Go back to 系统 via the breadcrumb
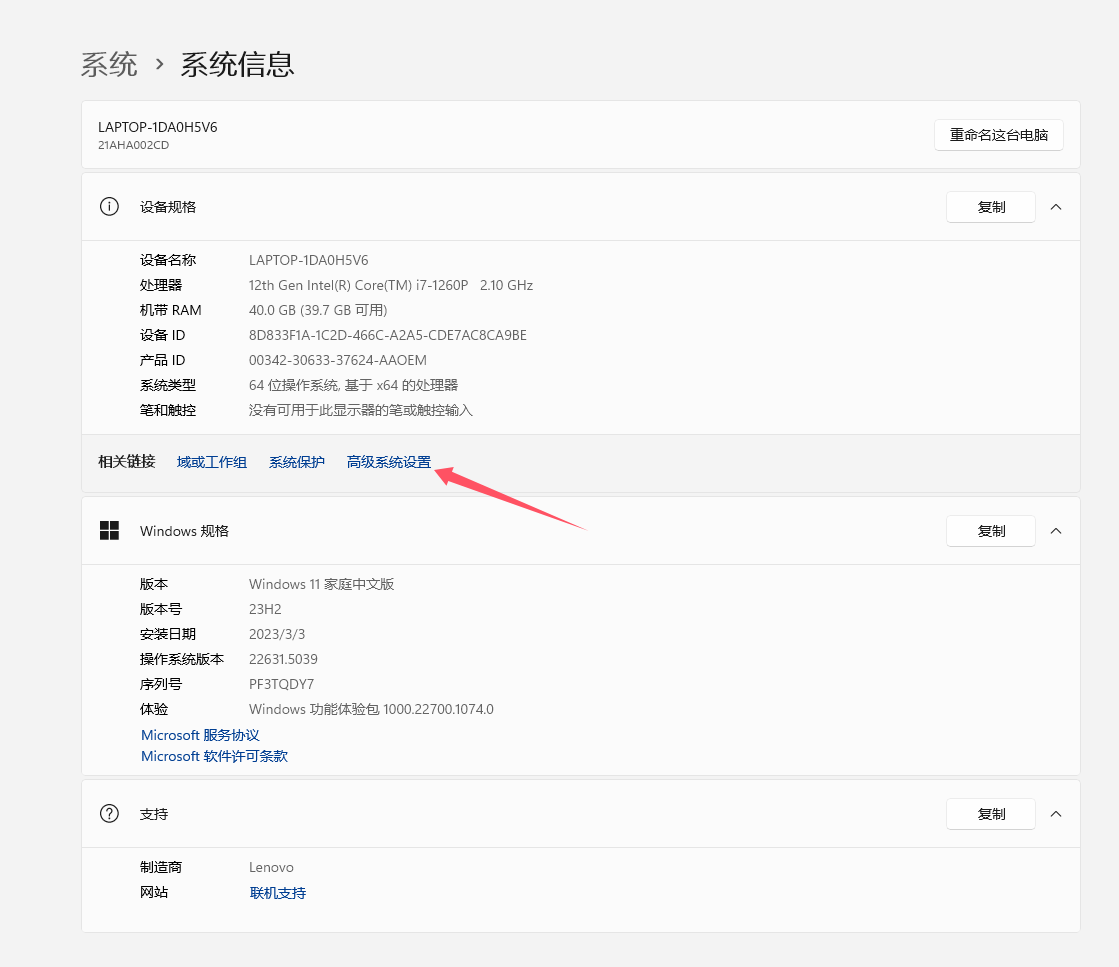1119x967 pixels. 109,65
